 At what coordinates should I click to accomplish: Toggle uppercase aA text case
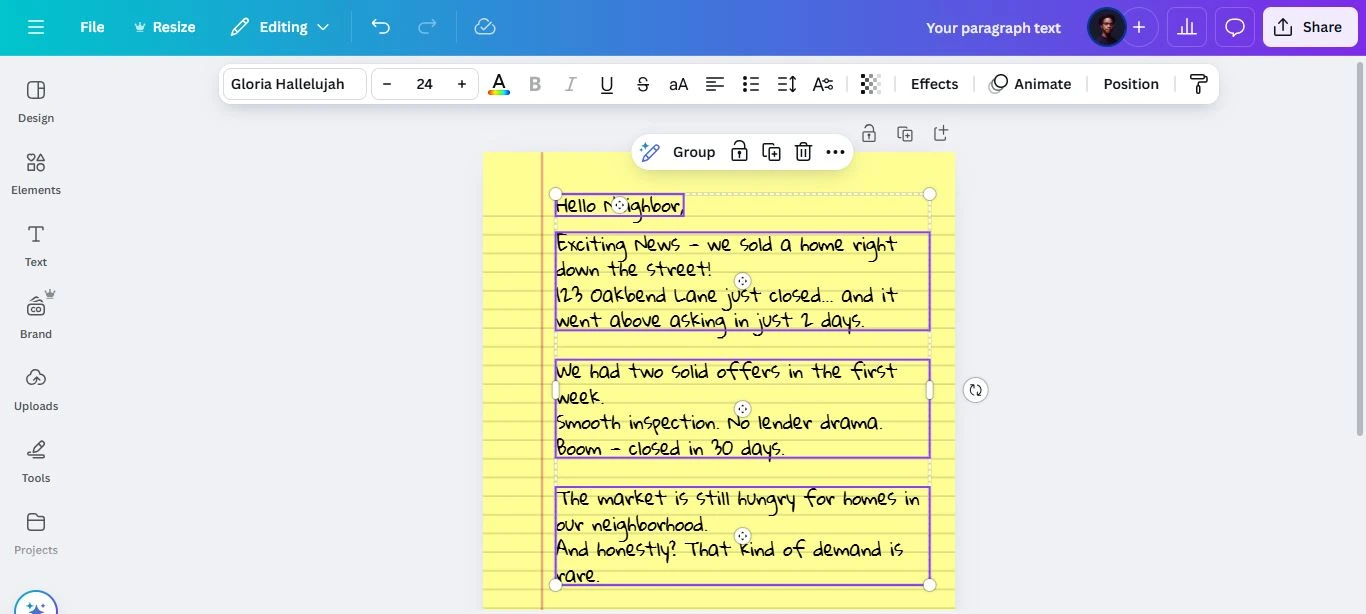[x=679, y=84]
